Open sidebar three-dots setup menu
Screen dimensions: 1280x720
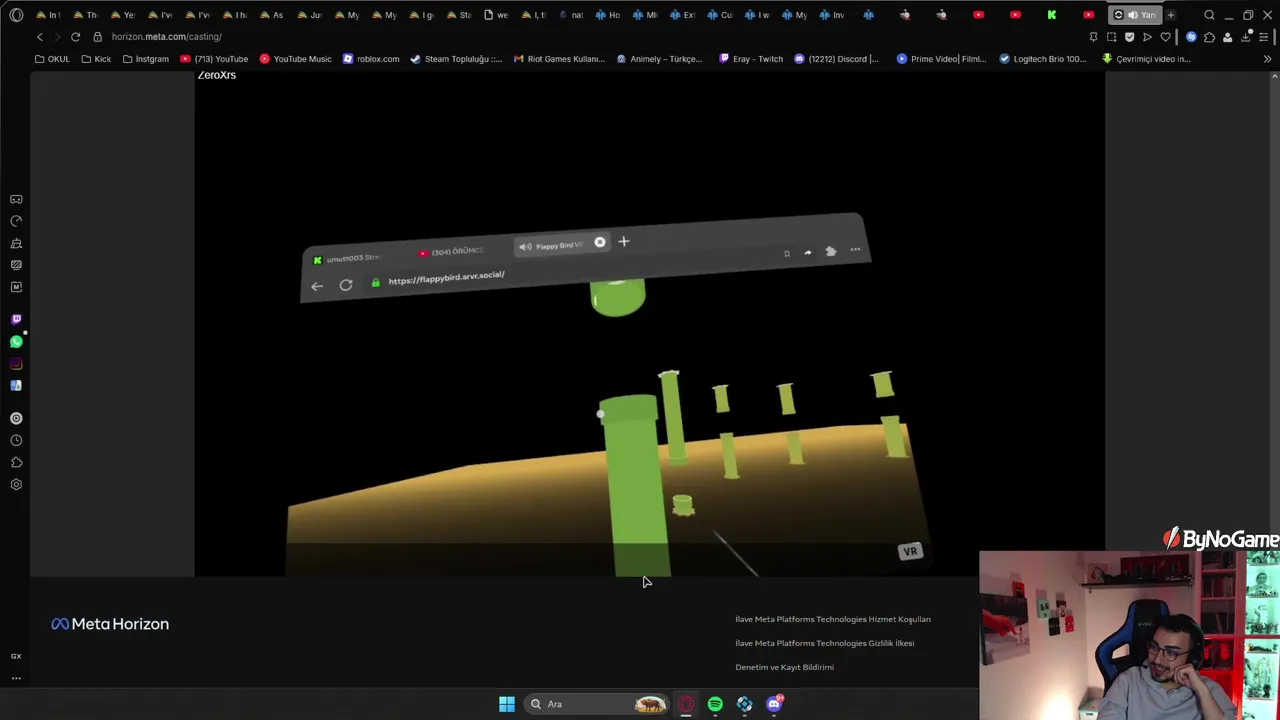click(x=16, y=678)
